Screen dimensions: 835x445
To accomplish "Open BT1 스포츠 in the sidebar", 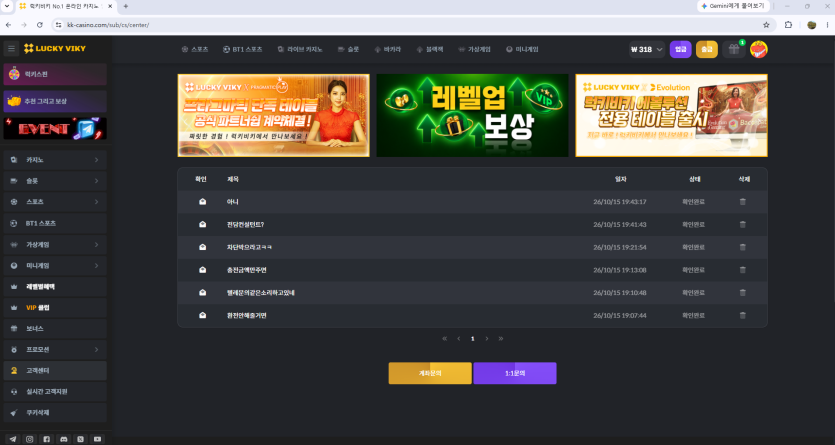I will (x=55, y=223).
